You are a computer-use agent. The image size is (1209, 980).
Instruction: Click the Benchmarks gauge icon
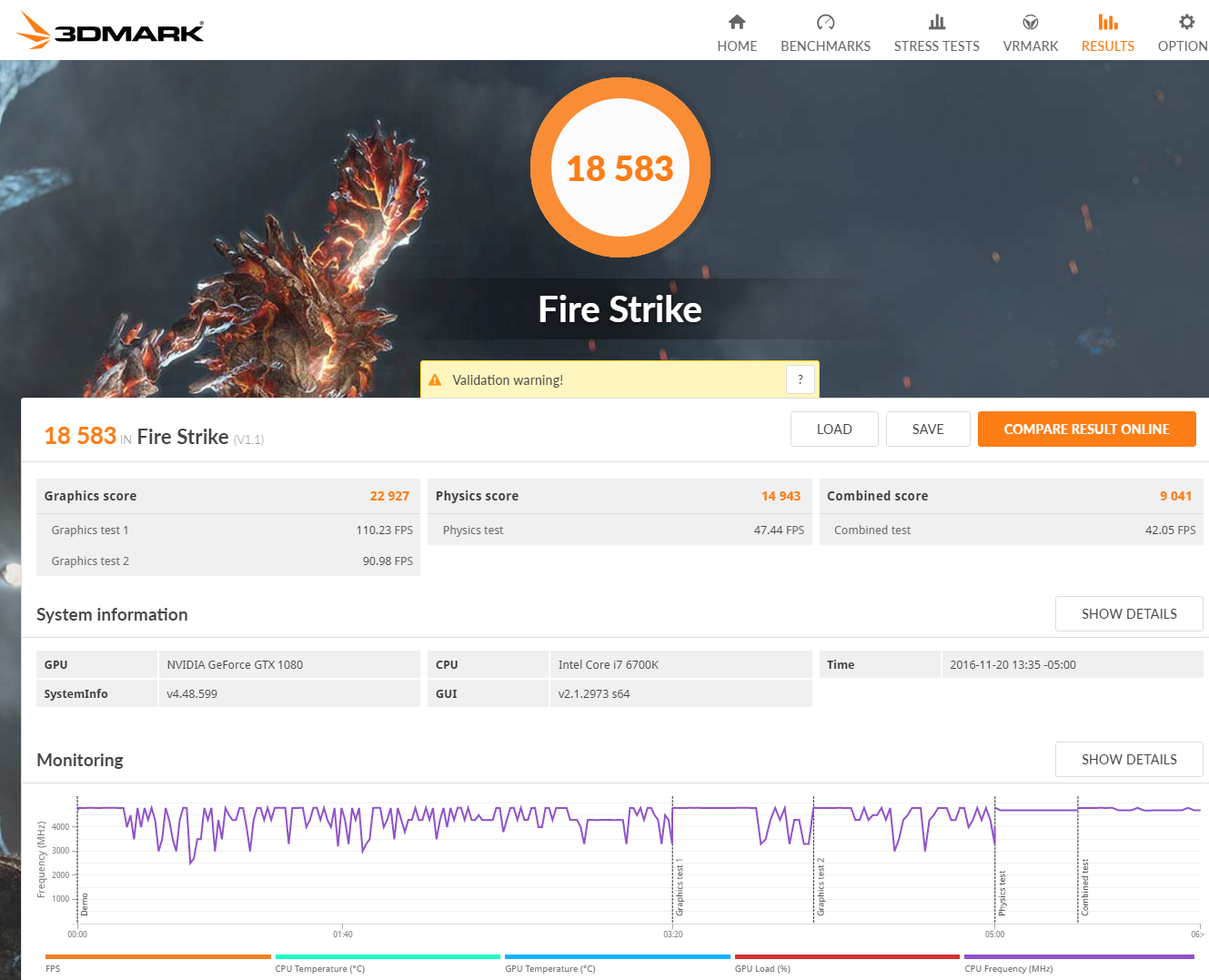click(825, 22)
